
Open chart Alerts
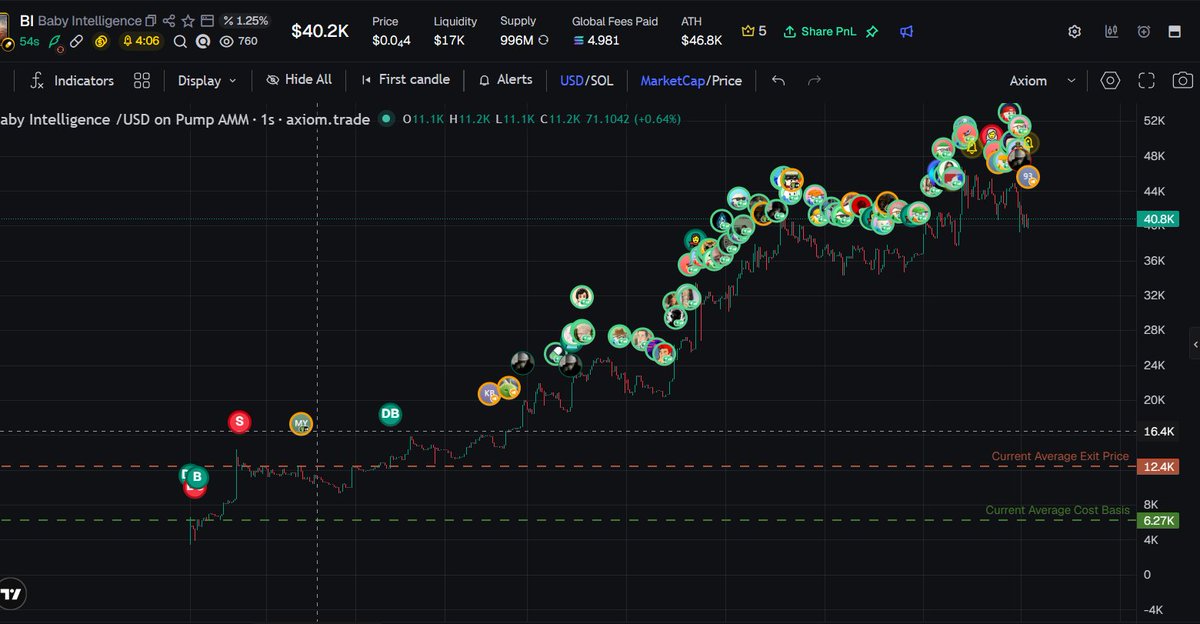[506, 80]
